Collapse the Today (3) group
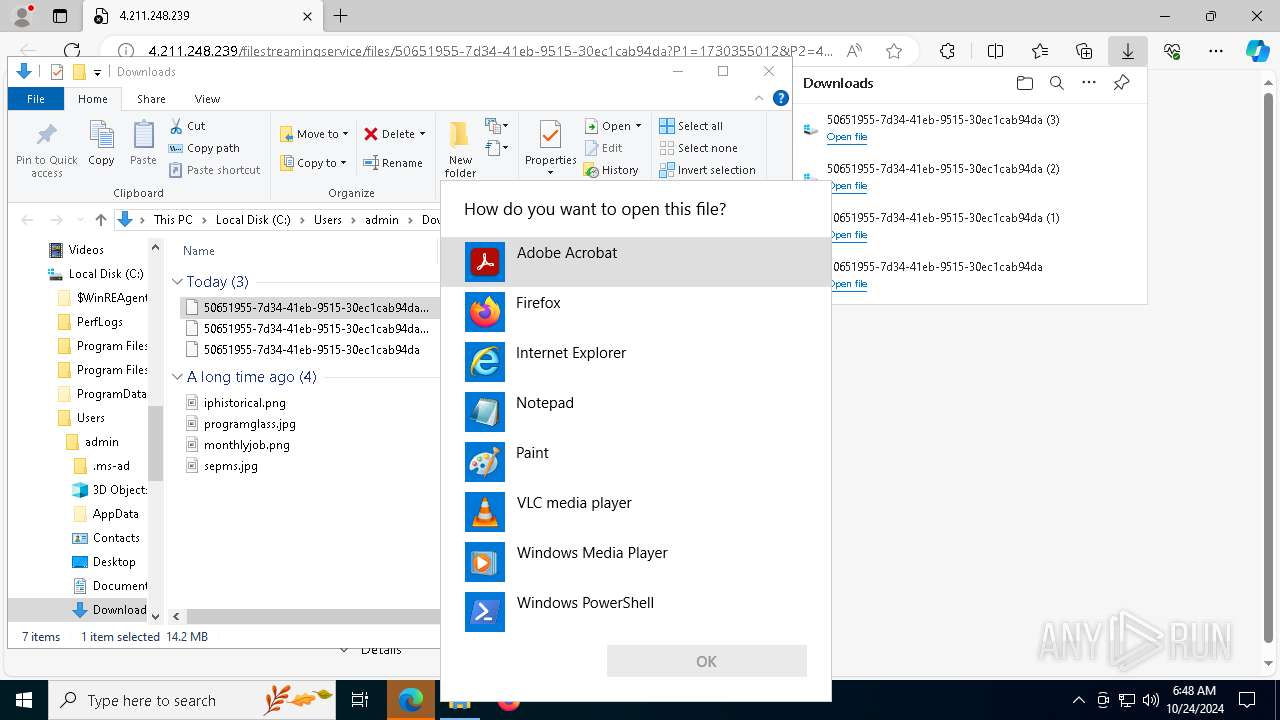Image resolution: width=1280 pixels, height=720 pixels. click(x=177, y=282)
